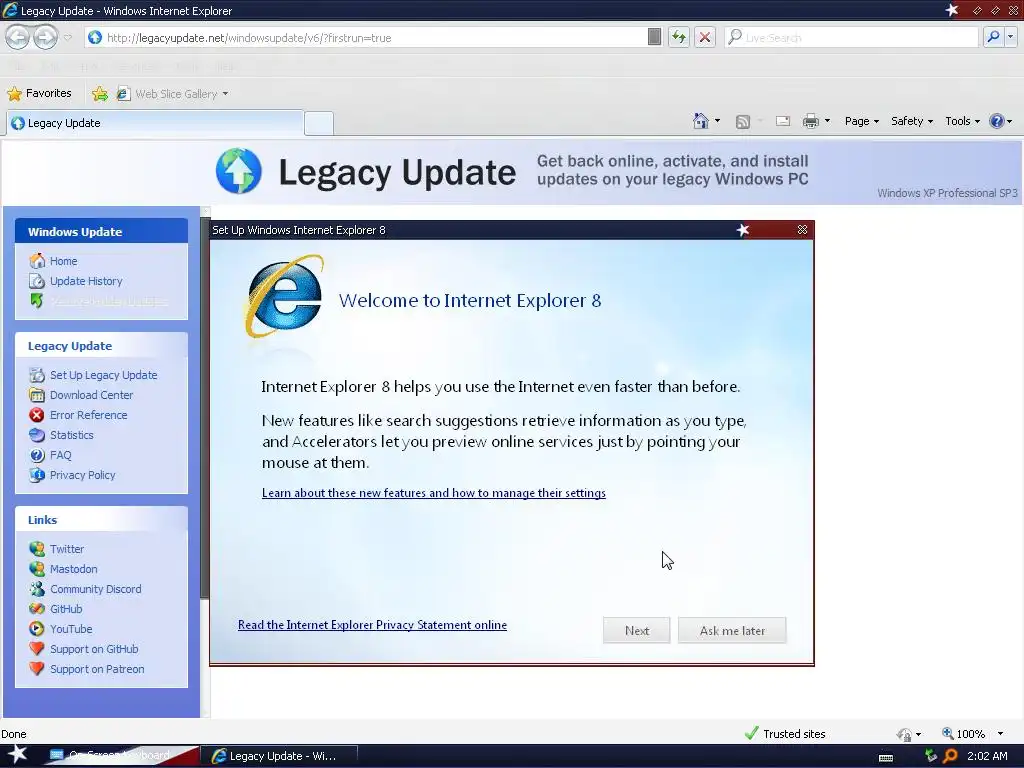Click the Refresh page button
The height and width of the screenshot is (768, 1024).
point(679,37)
